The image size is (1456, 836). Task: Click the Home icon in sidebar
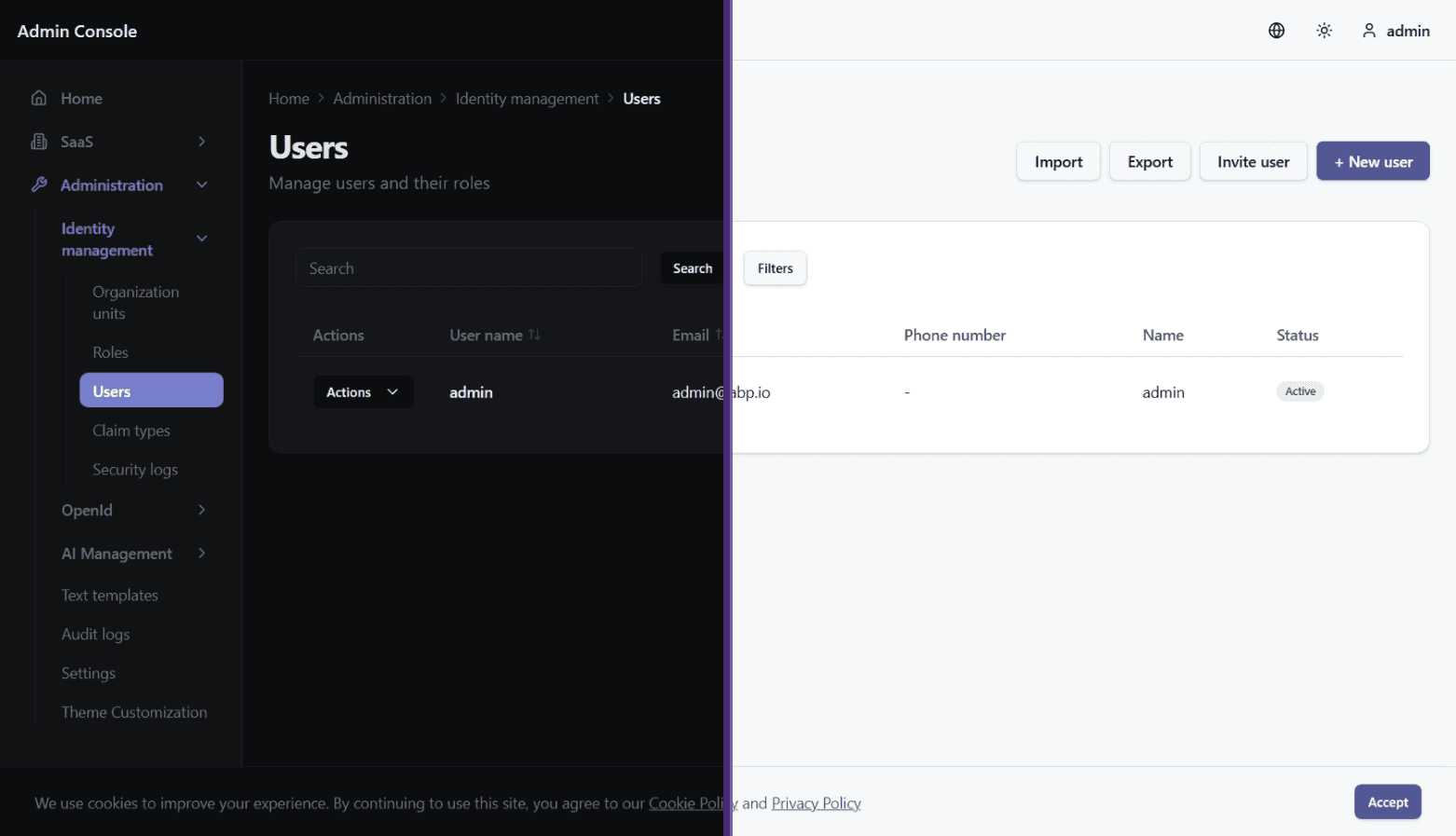pos(39,98)
